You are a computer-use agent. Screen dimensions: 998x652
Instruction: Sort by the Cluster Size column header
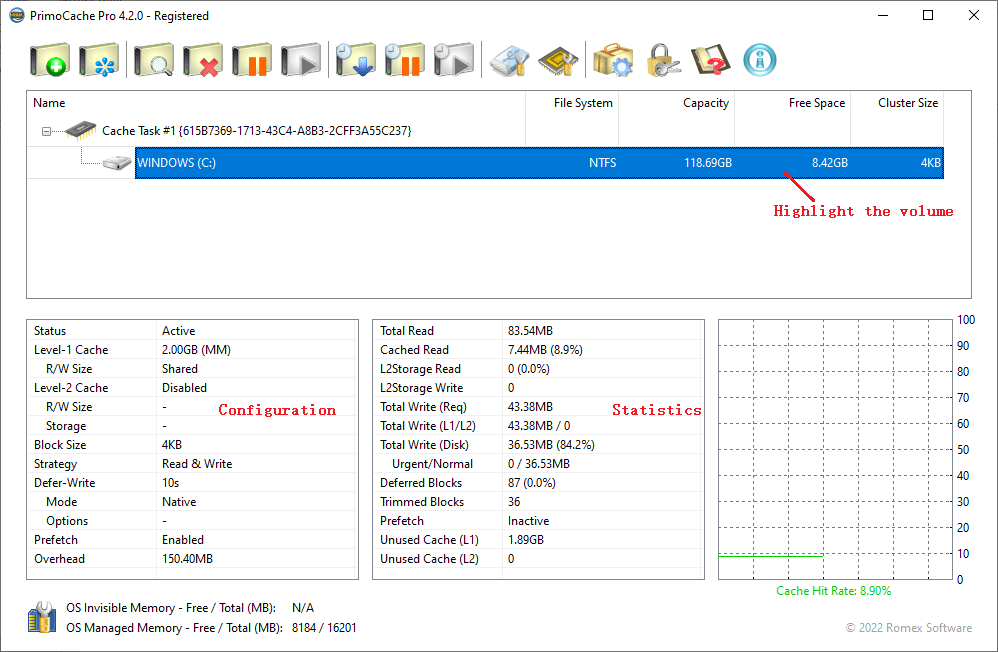[897, 103]
